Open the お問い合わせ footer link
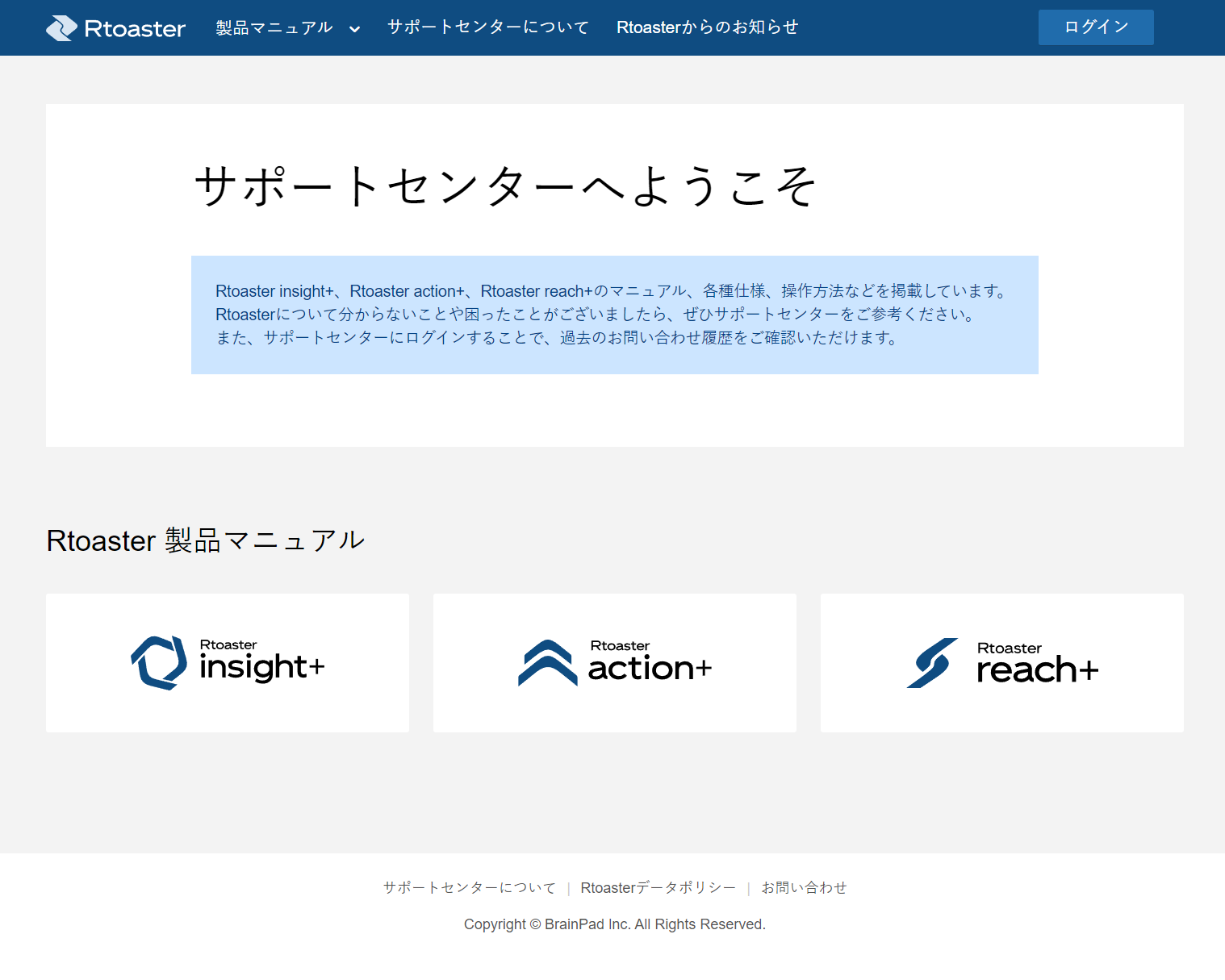The height and width of the screenshot is (980, 1225). coord(804,887)
